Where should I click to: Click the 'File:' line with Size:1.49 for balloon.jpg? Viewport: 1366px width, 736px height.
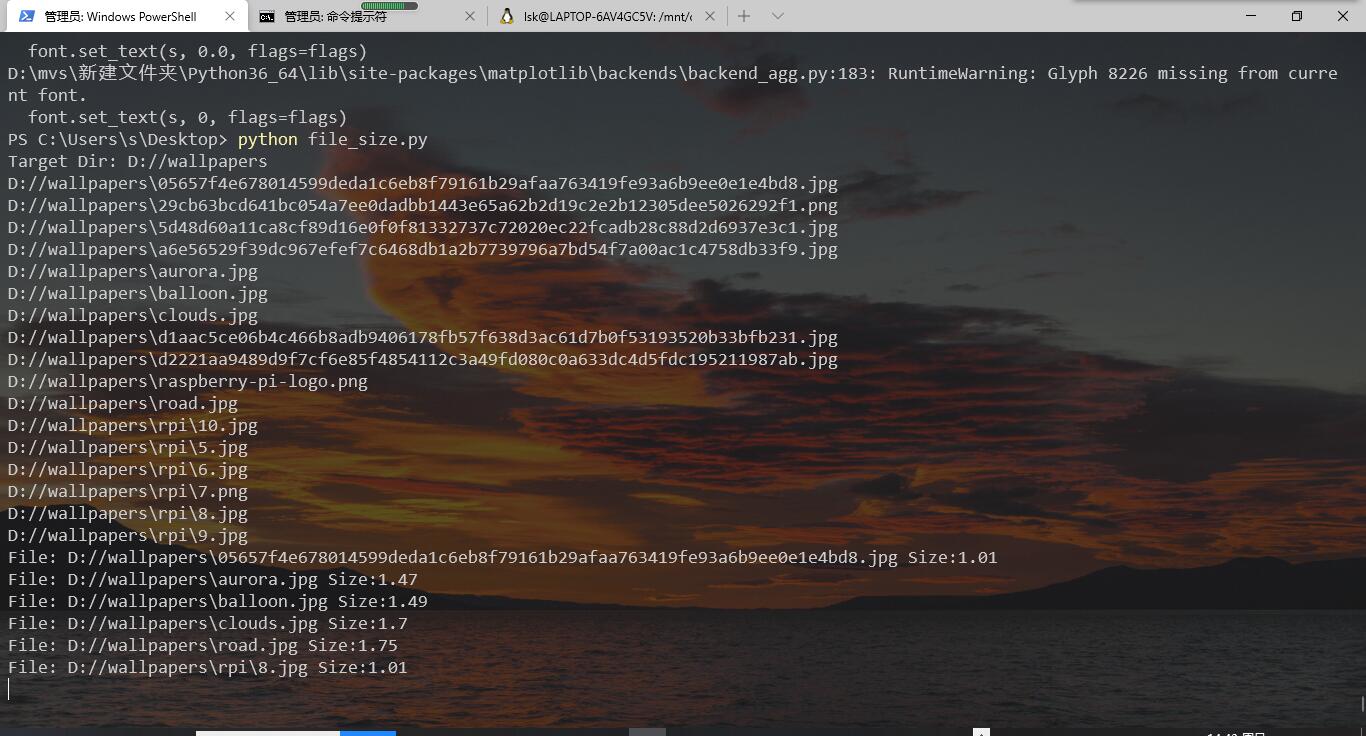pos(218,601)
